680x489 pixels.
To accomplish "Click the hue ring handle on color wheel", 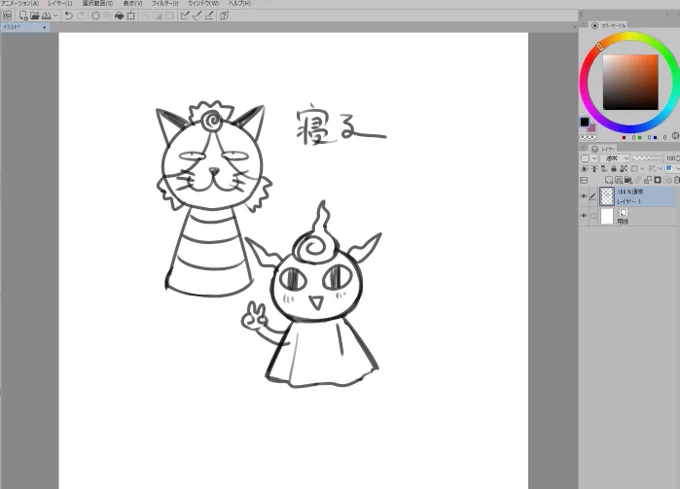I will tap(600, 46).
